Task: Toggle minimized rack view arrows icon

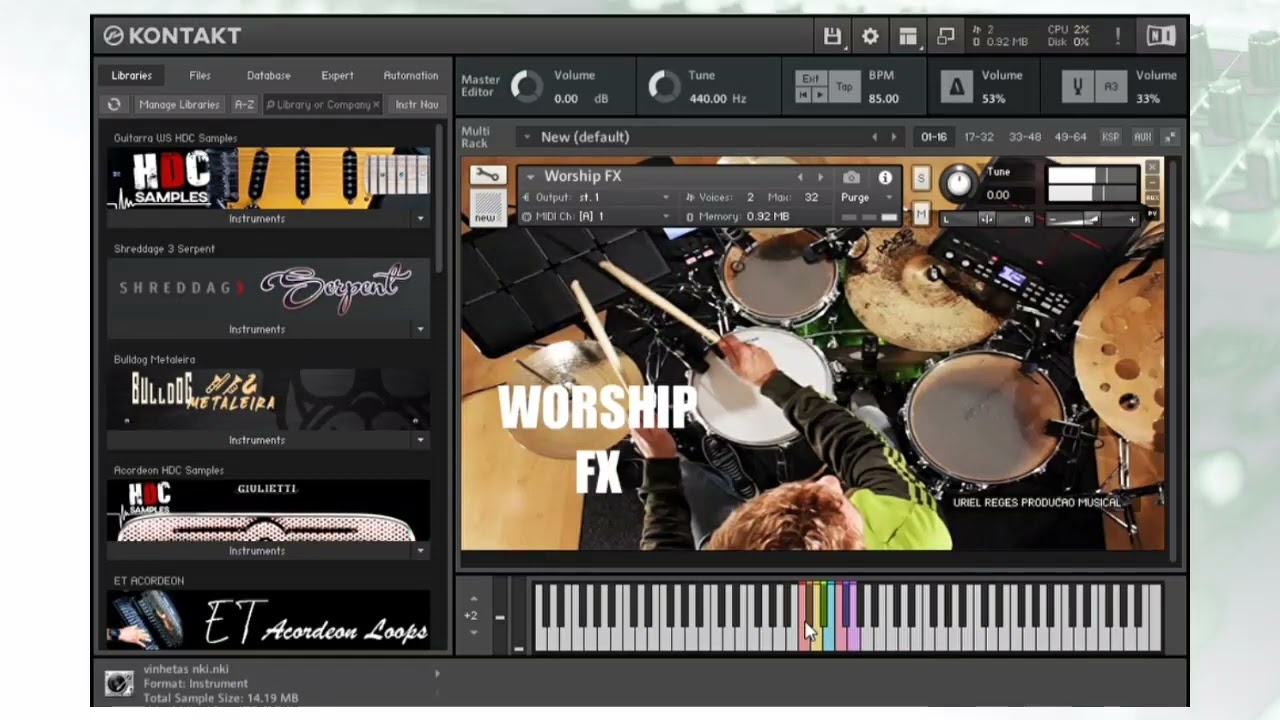Action: coord(1169,137)
